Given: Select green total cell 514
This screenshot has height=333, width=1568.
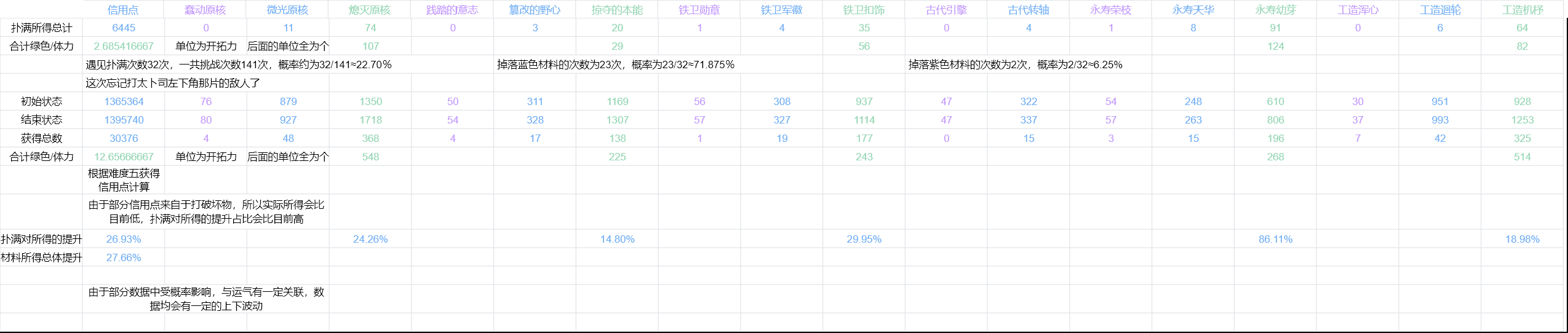Looking at the screenshot, I should tap(1522, 157).
